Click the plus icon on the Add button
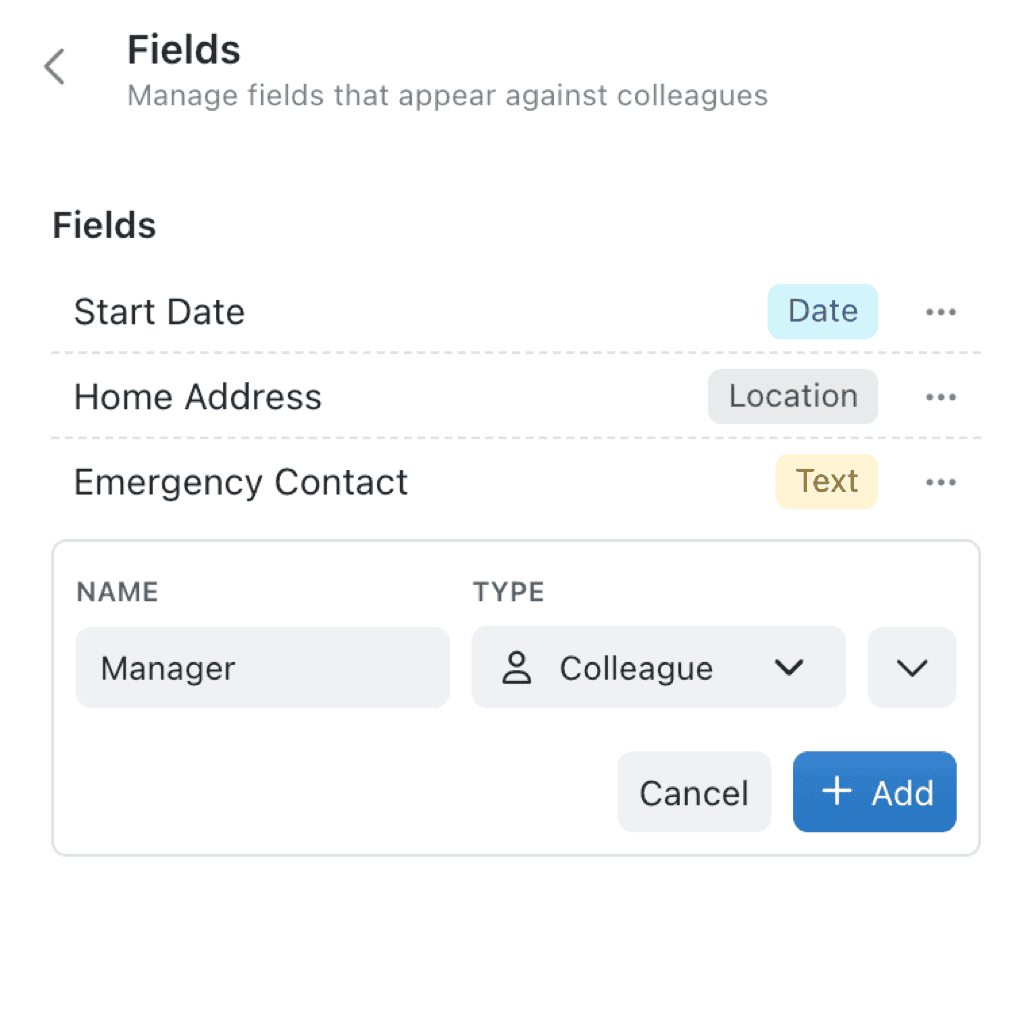Image resolution: width=1035 pixels, height=1035 pixels. click(x=836, y=792)
